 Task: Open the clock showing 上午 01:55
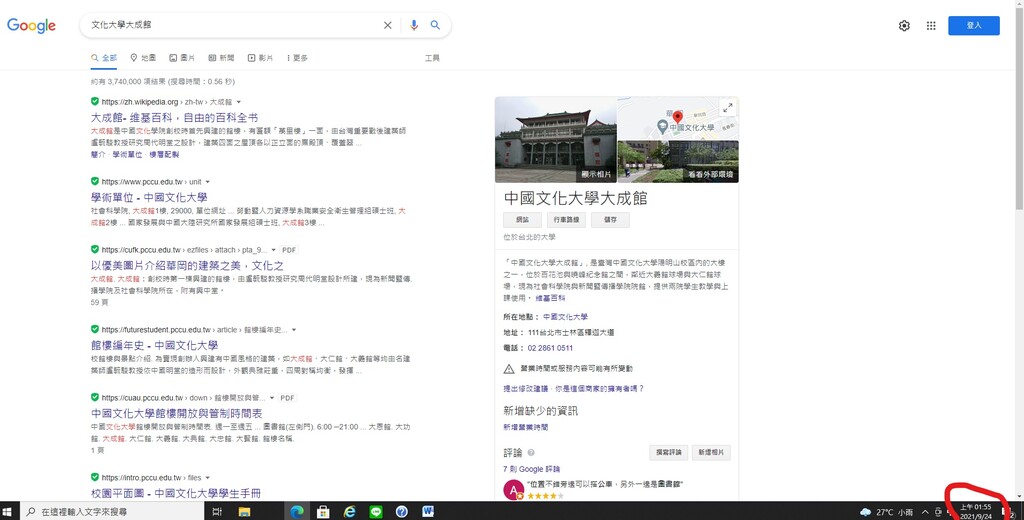[x=976, y=512]
